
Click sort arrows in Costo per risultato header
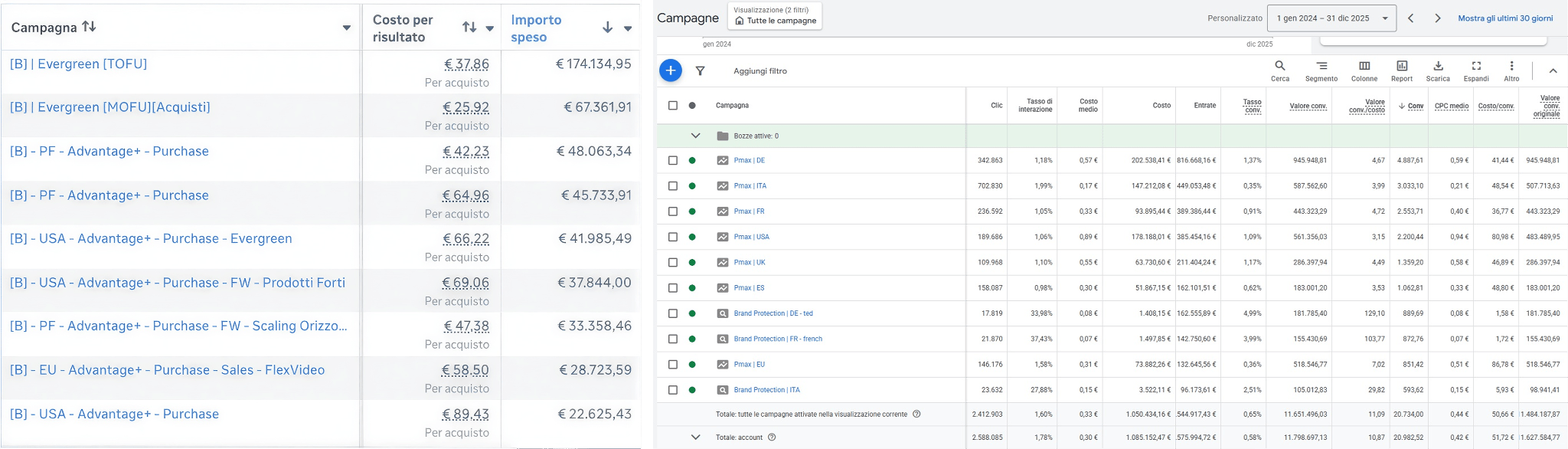coord(469,28)
